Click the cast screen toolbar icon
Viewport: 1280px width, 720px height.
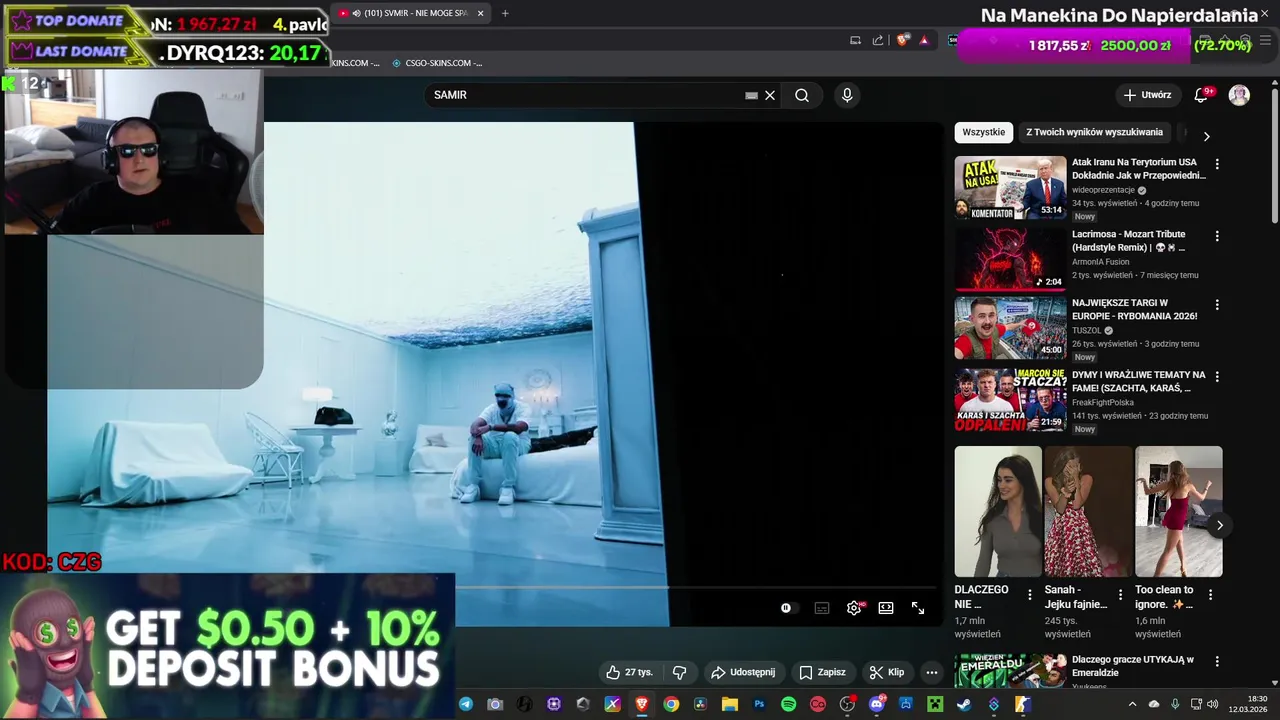tap(855, 40)
